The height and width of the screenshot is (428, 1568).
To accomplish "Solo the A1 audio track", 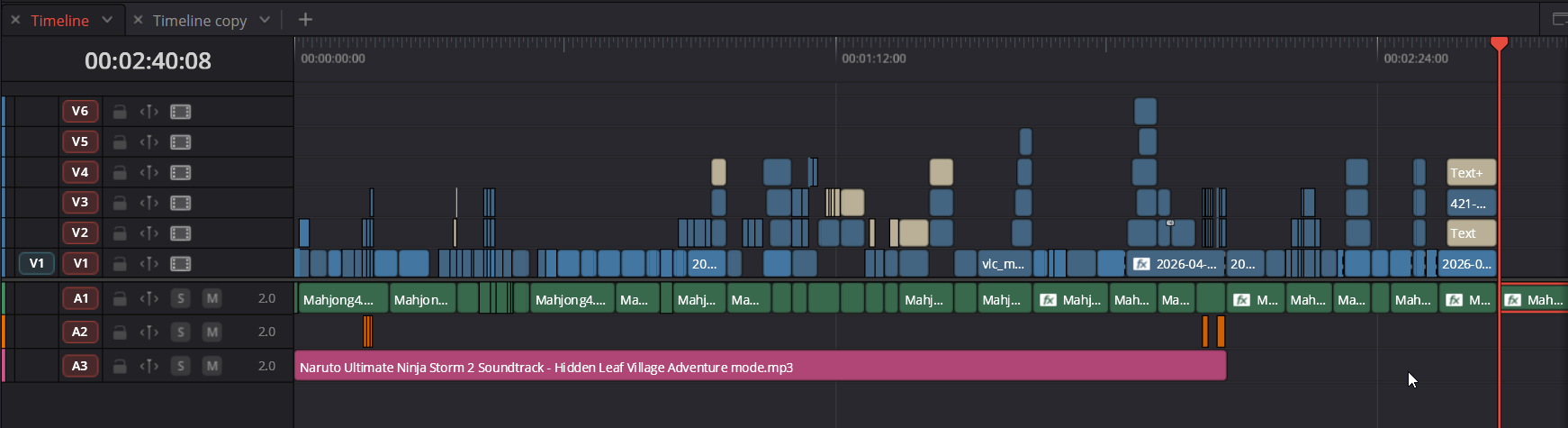I will tap(181, 298).
